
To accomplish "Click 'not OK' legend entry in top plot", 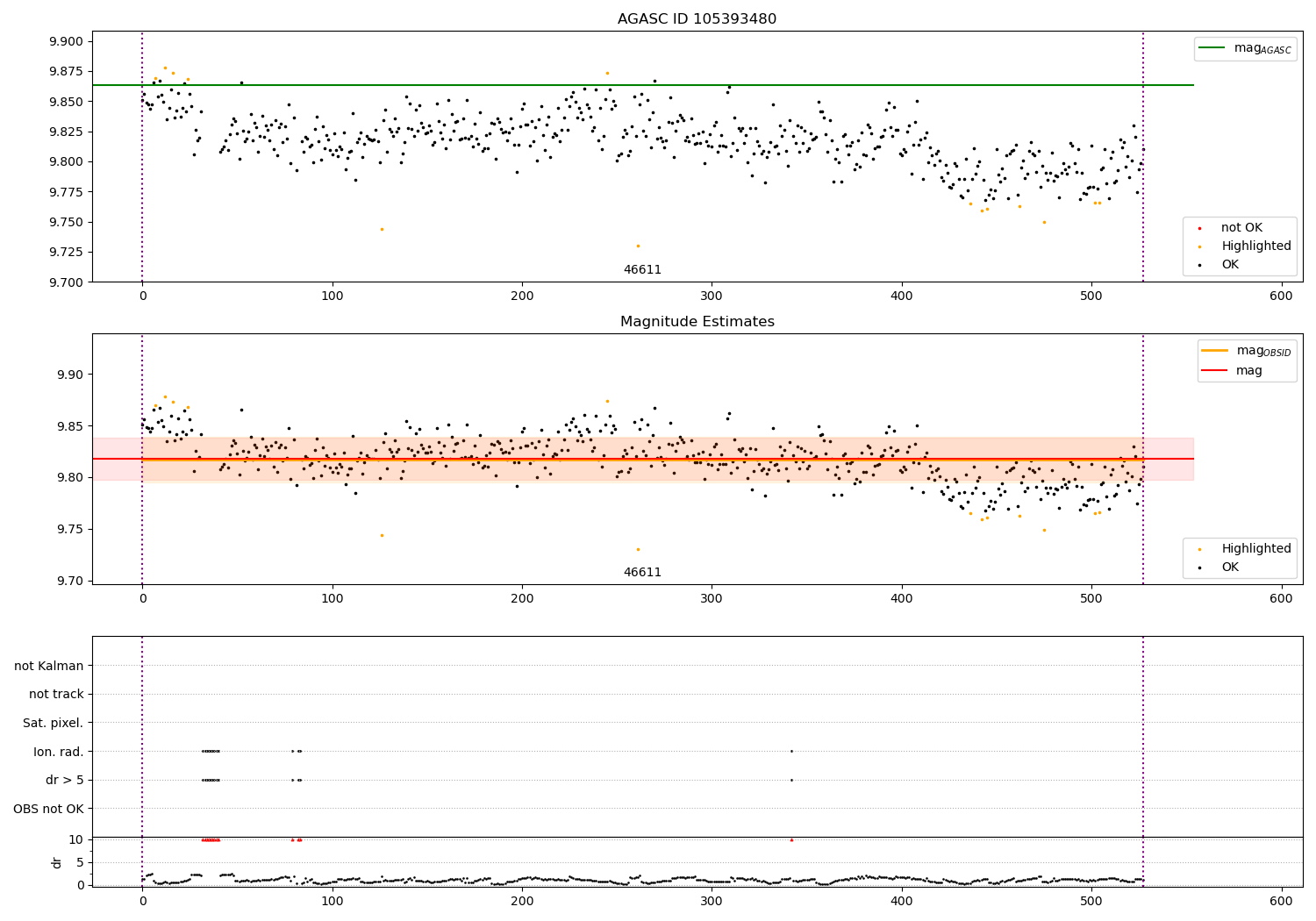I will click(x=1241, y=228).
